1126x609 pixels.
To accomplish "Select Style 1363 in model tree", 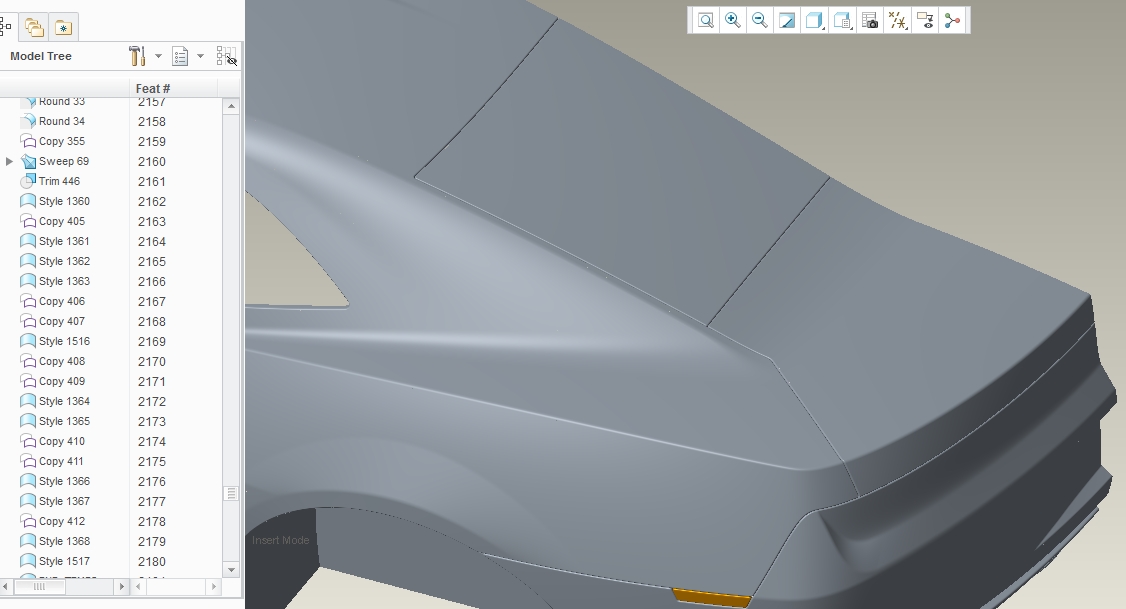I will tap(64, 282).
